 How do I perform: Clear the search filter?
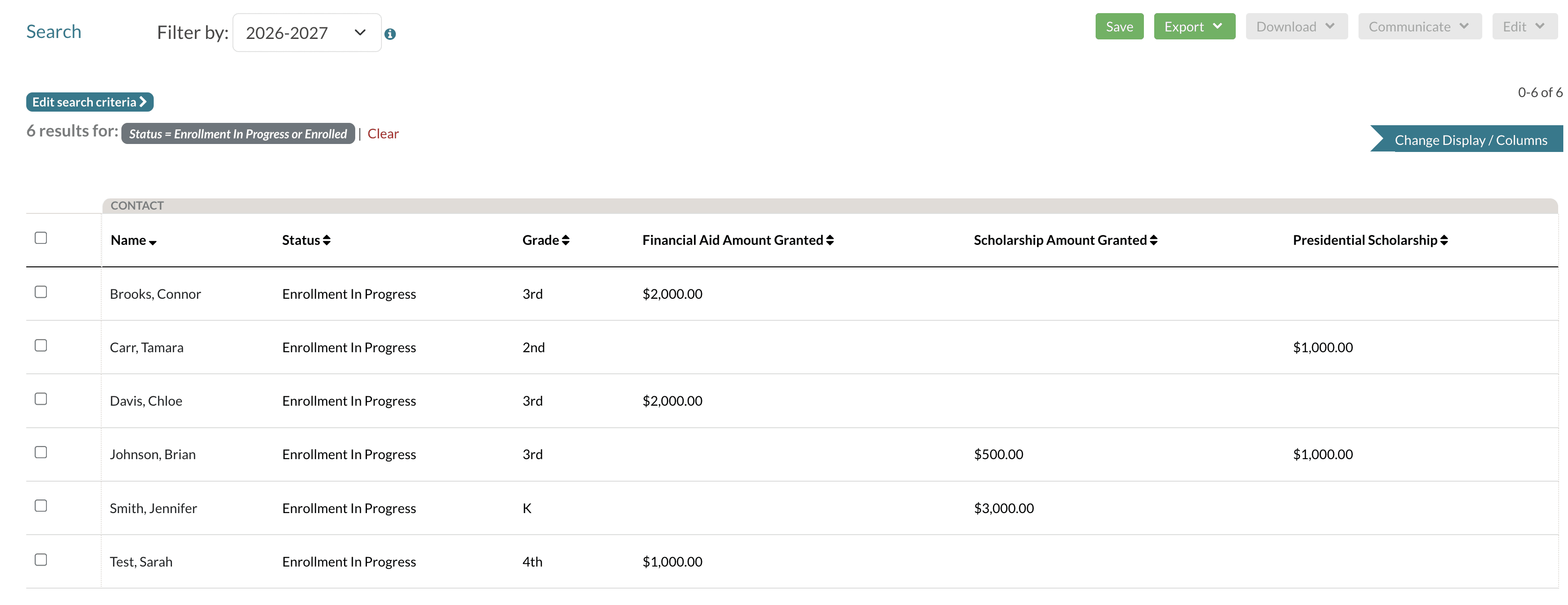click(383, 134)
